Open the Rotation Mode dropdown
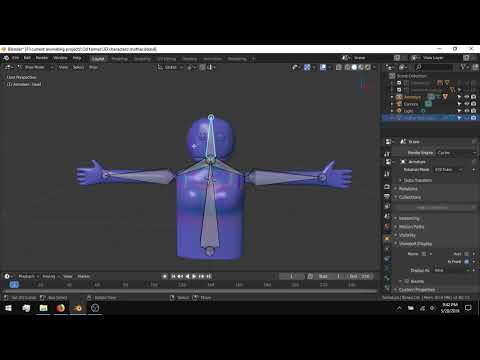 pos(448,170)
